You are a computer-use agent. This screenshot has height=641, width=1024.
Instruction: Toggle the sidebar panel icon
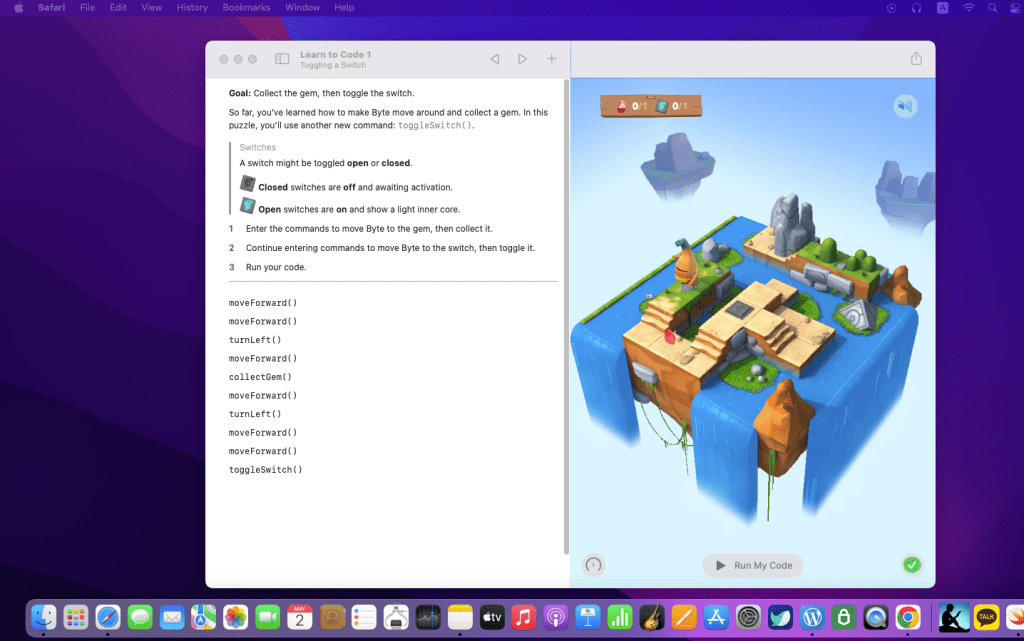(282, 59)
